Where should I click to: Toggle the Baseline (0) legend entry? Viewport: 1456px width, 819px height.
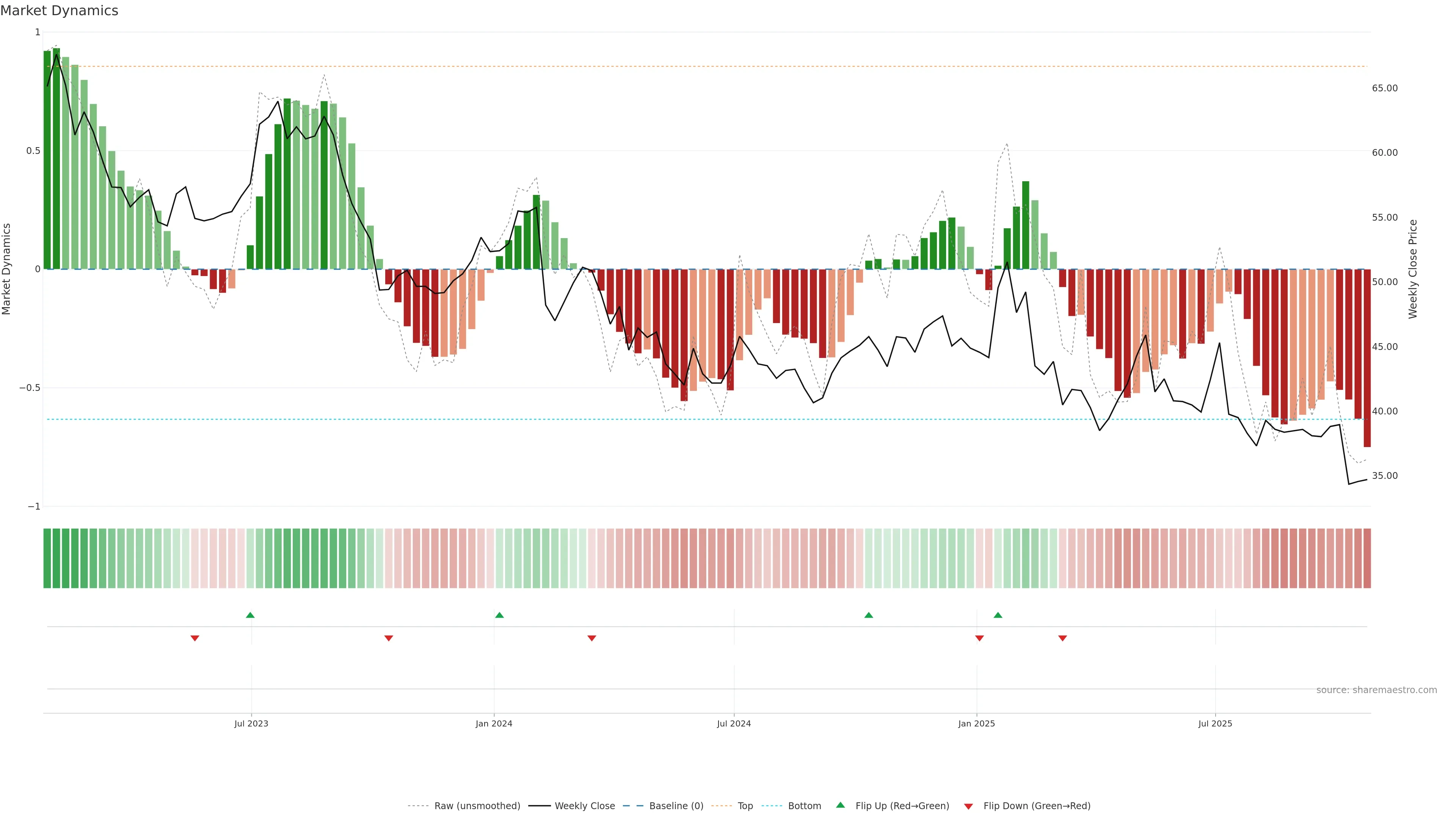click(x=676, y=806)
